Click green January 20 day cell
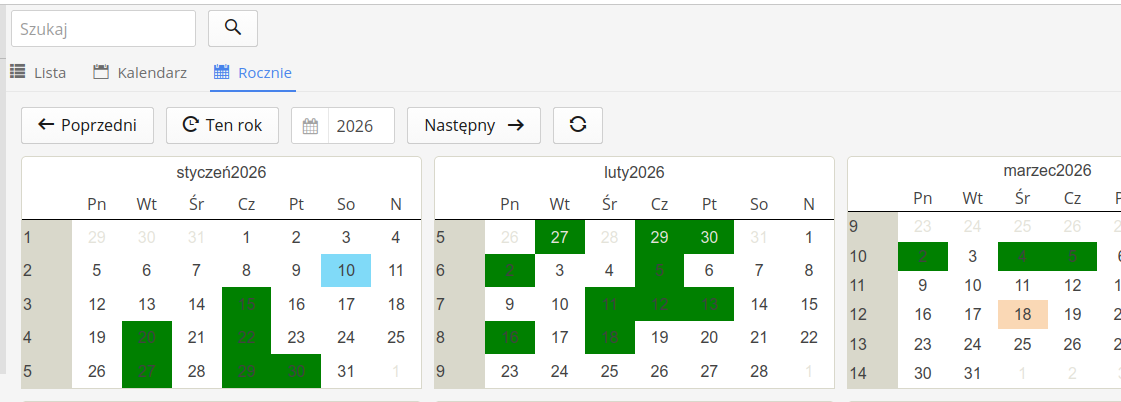This screenshot has width=1121, height=402. click(146, 338)
